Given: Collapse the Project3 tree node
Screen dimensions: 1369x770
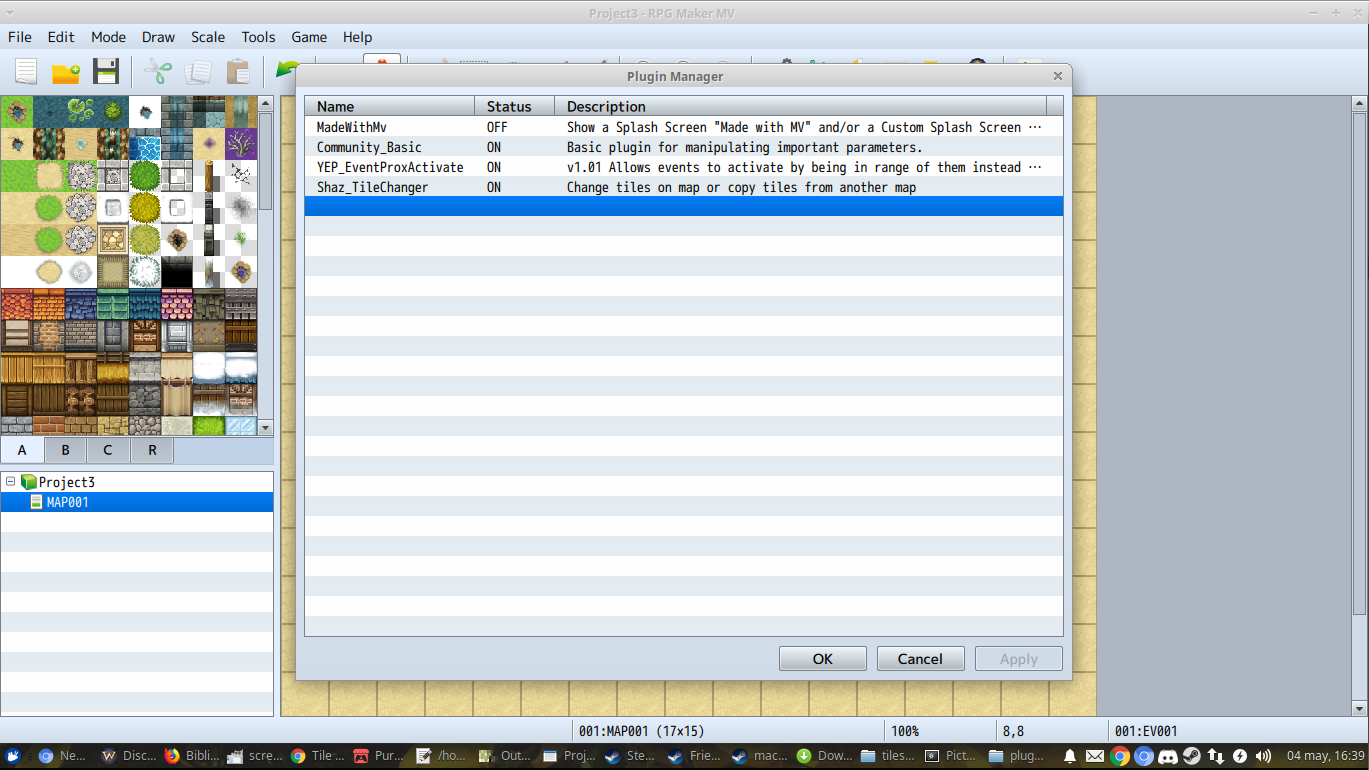Looking at the screenshot, I should (x=10, y=482).
